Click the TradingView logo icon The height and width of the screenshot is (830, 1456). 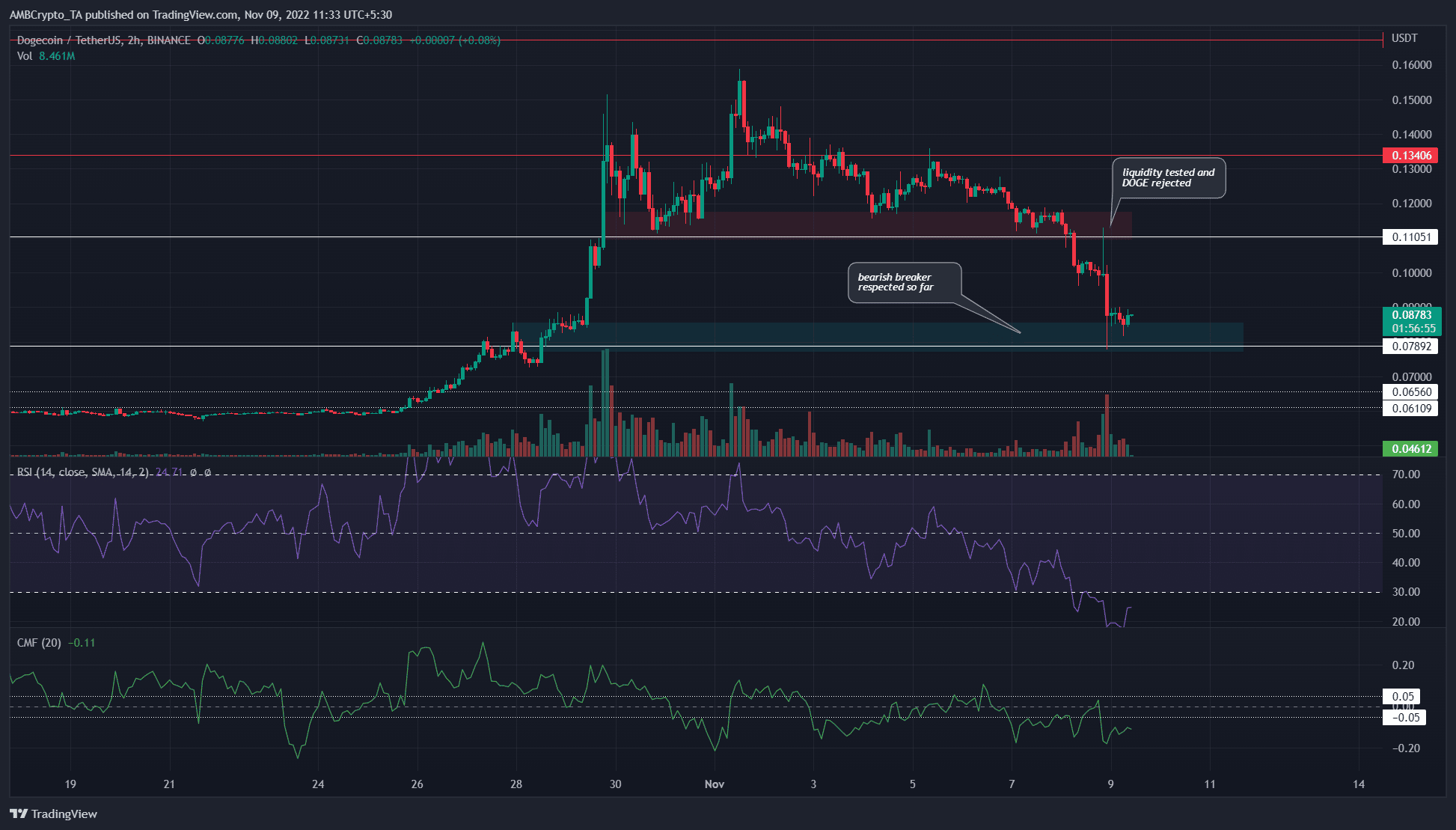click(x=19, y=814)
